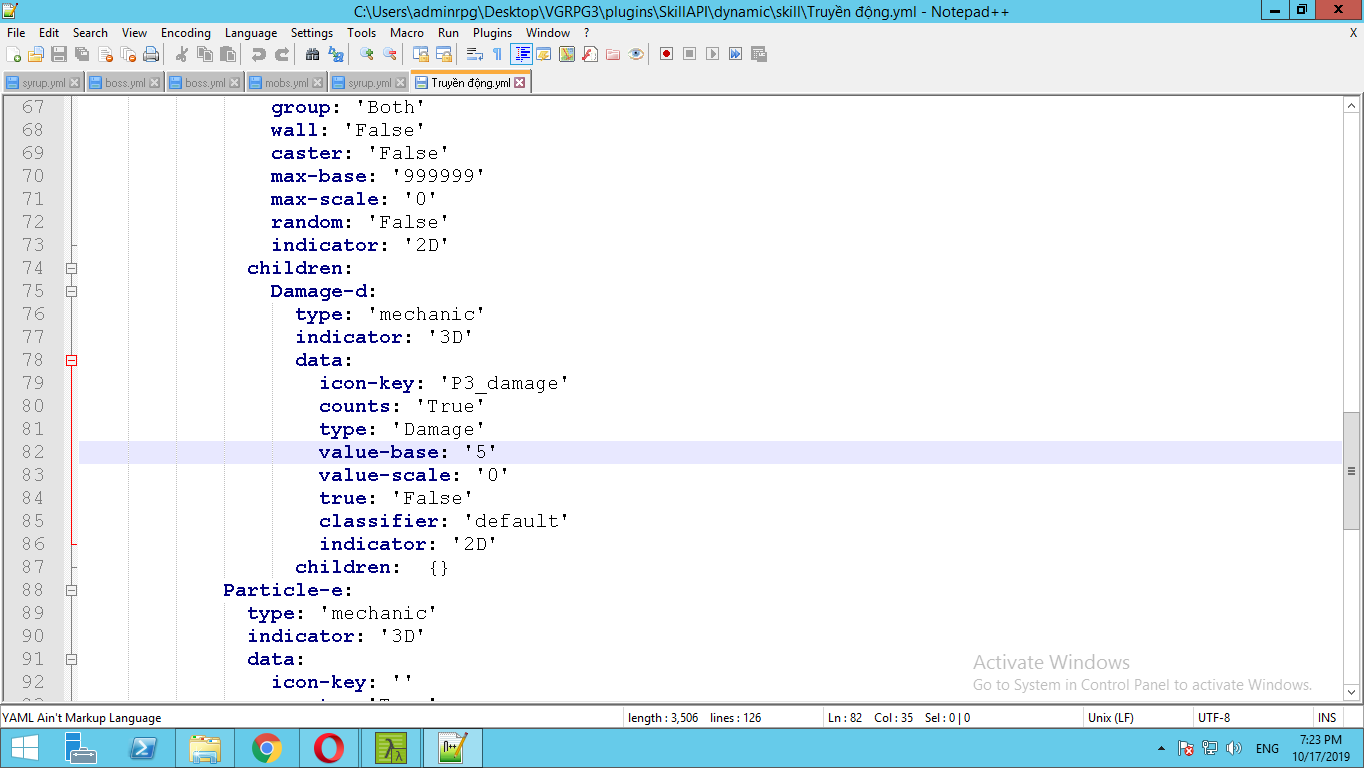Click the Print icon in toolbar
The width and height of the screenshot is (1364, 768).
coord(151,54)
